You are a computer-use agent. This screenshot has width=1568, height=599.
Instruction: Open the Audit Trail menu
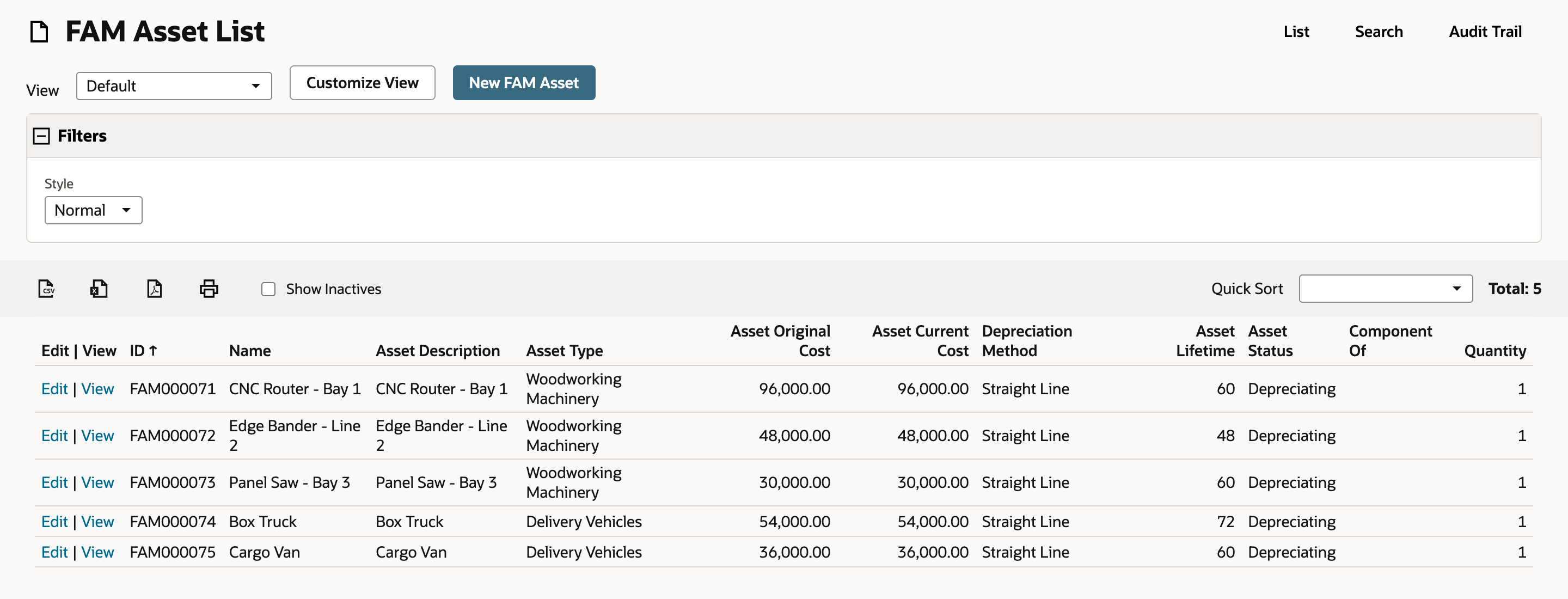tap(1485, 32)
